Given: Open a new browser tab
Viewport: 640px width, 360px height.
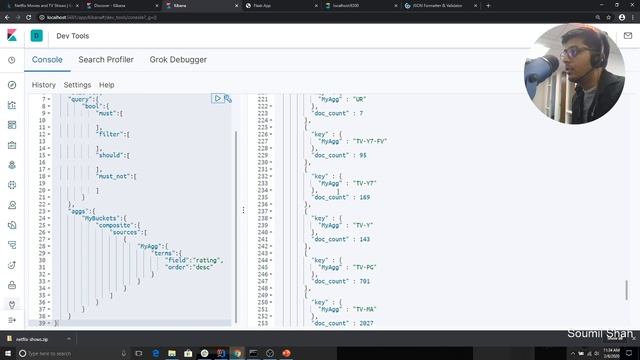Looking at the screenshot, I should [x=488, y=6].
